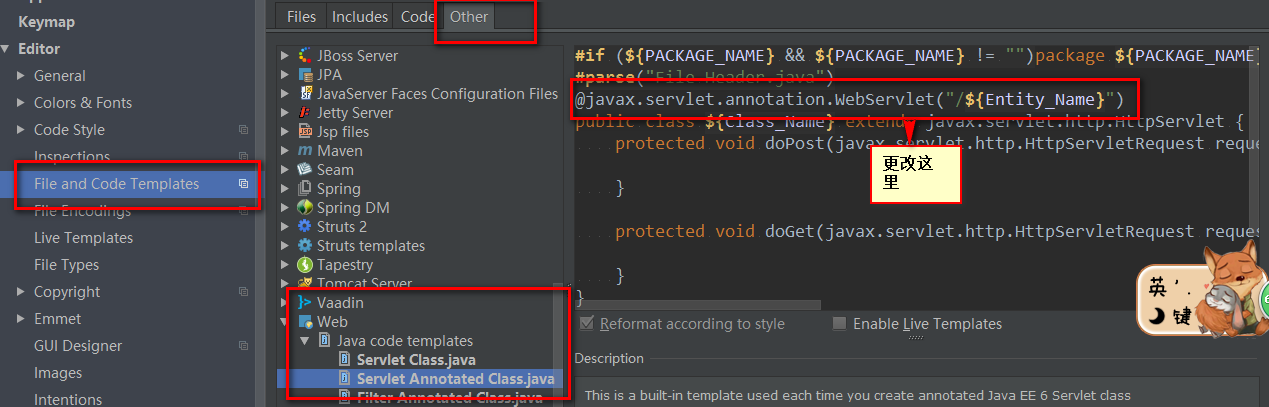This screenshot has width=1269, height=407.
Task: Click the Jsp files icon
Action: (x=305, y=132)
